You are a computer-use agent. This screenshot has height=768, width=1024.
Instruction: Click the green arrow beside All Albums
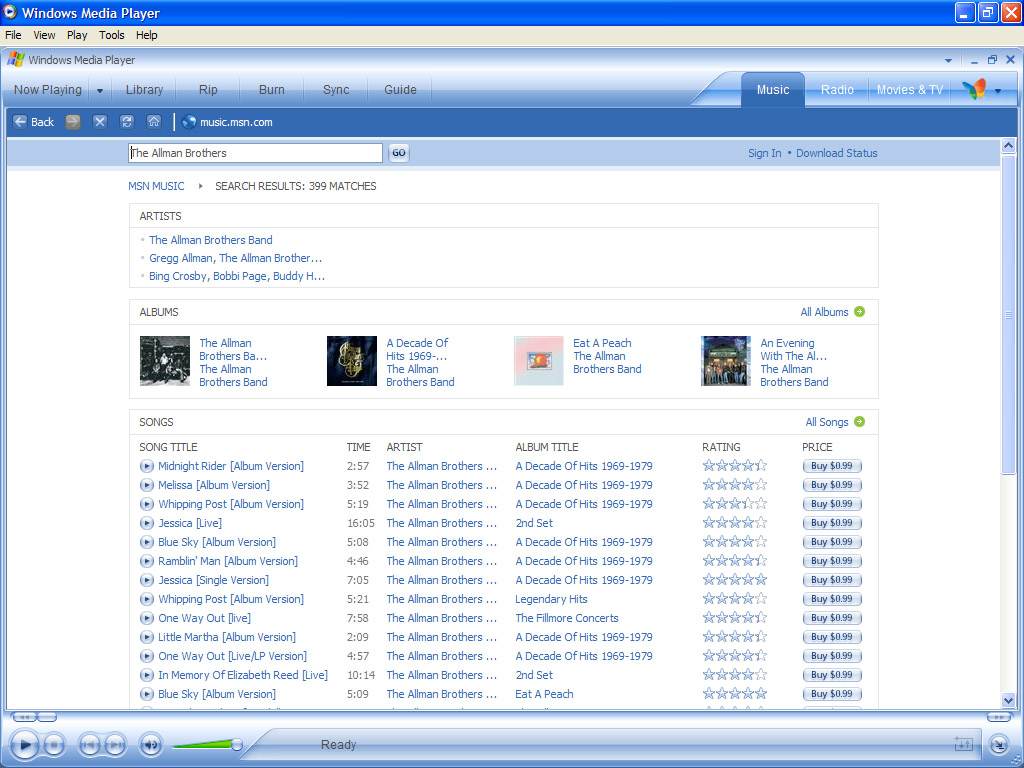coord(859,312)
